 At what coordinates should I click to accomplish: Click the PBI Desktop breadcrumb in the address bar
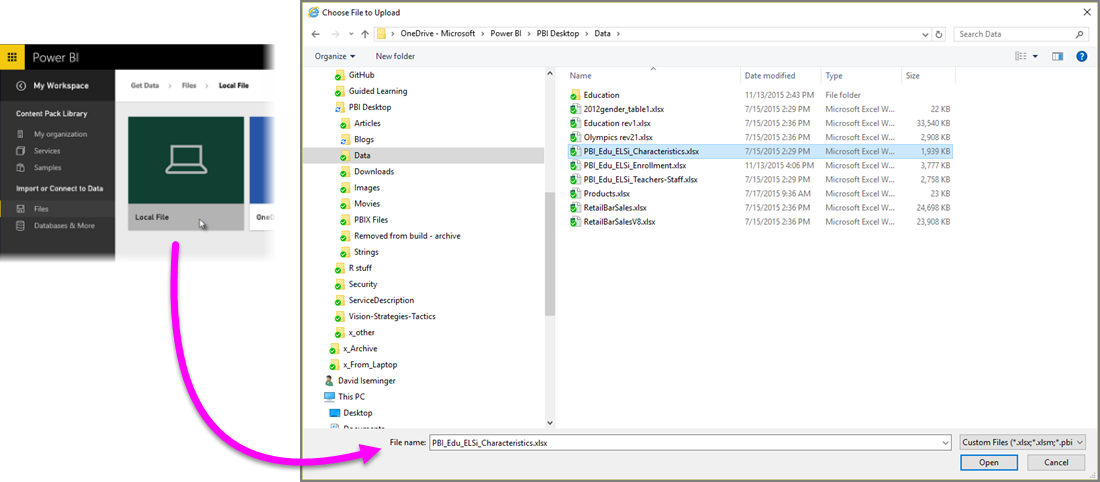pyautogui.click(x=557, y=34)
